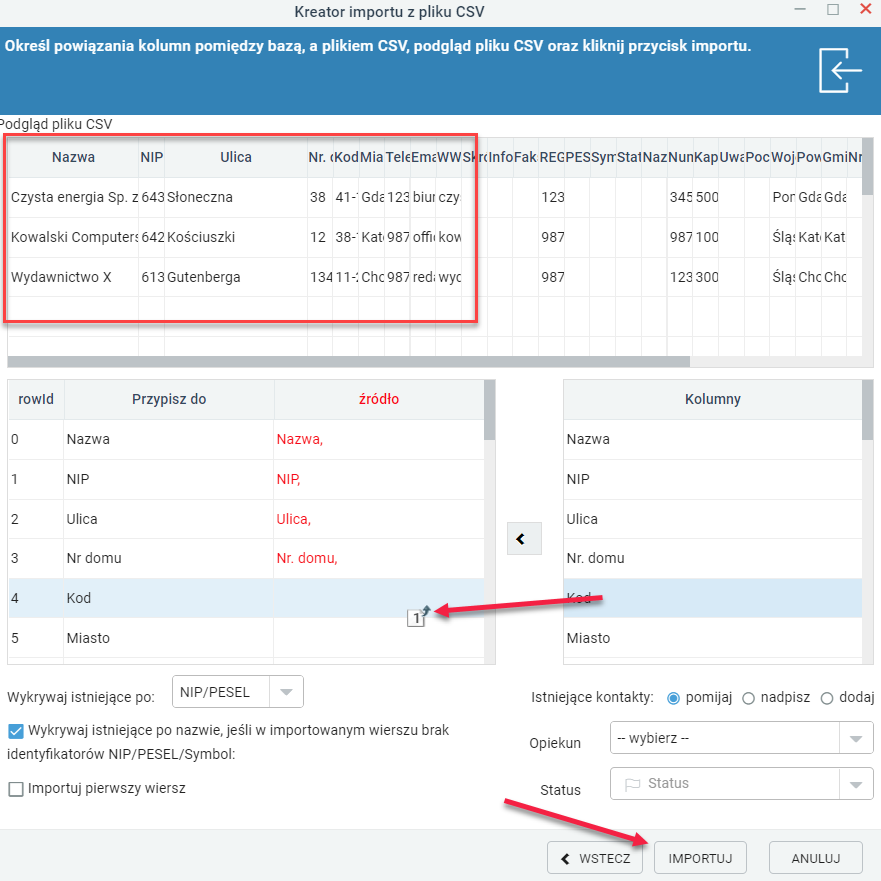Click the import arrow icon in header
This screenshot has height=881, width=881.
coord(841,70)
